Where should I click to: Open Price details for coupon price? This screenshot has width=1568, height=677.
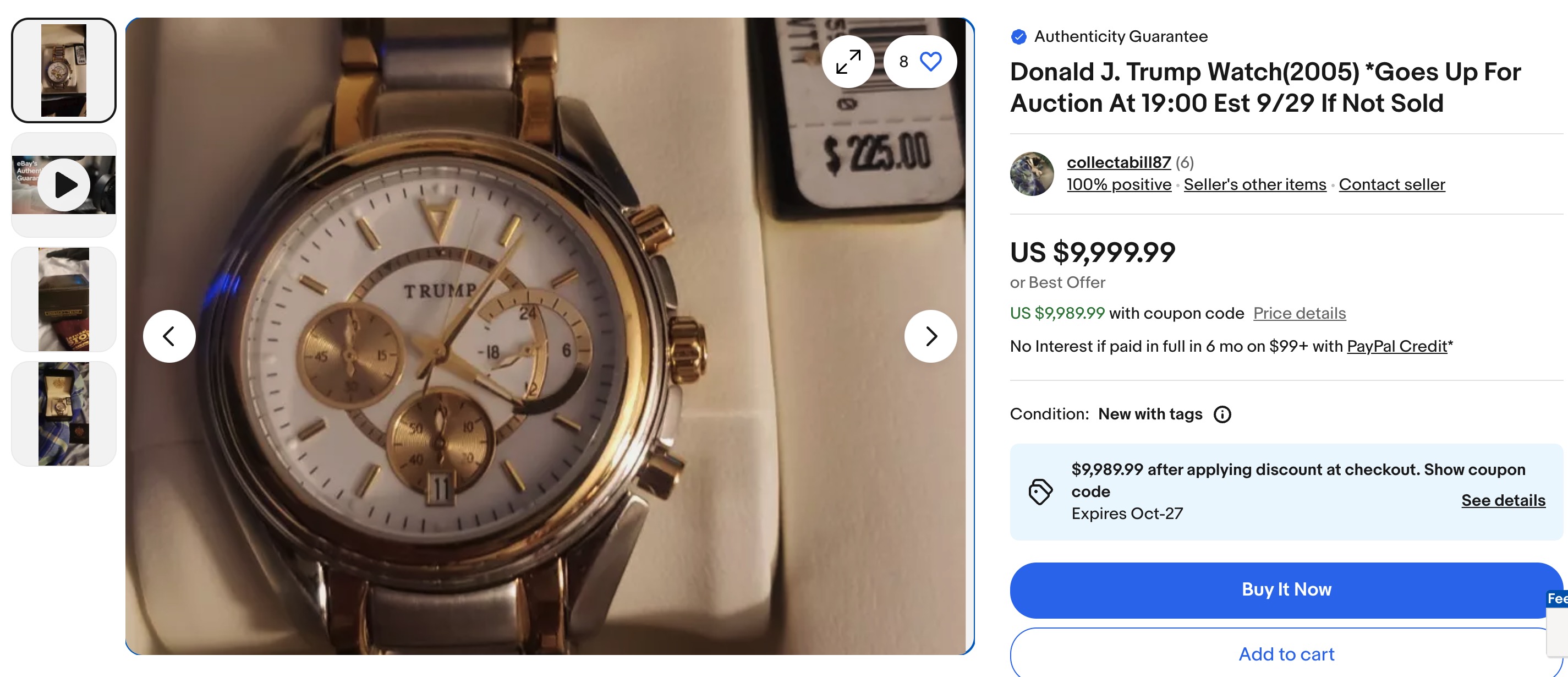[x=1299, y=313]
